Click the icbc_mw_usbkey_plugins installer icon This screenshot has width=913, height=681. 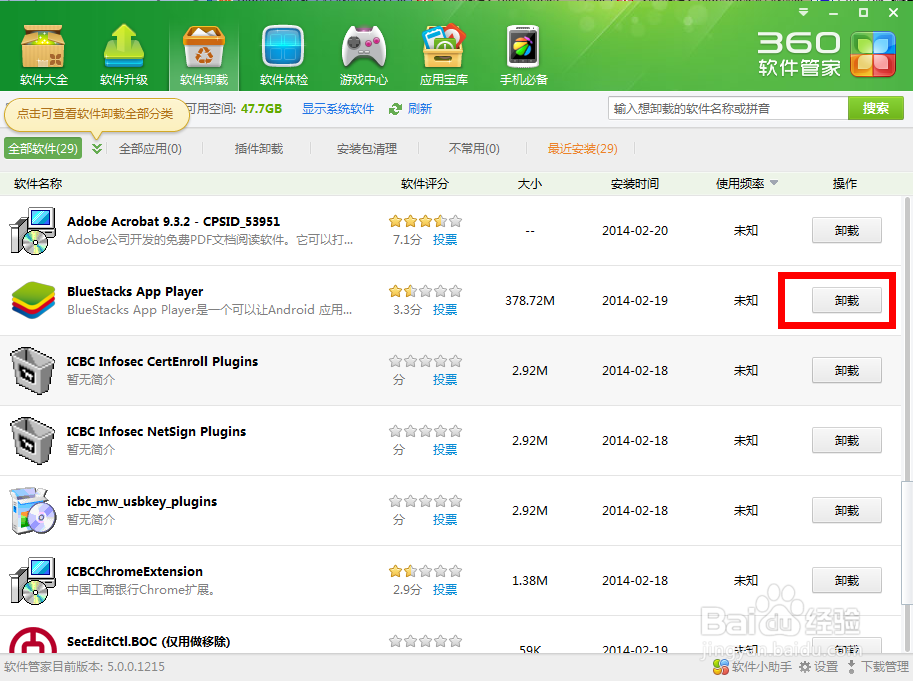33,510
